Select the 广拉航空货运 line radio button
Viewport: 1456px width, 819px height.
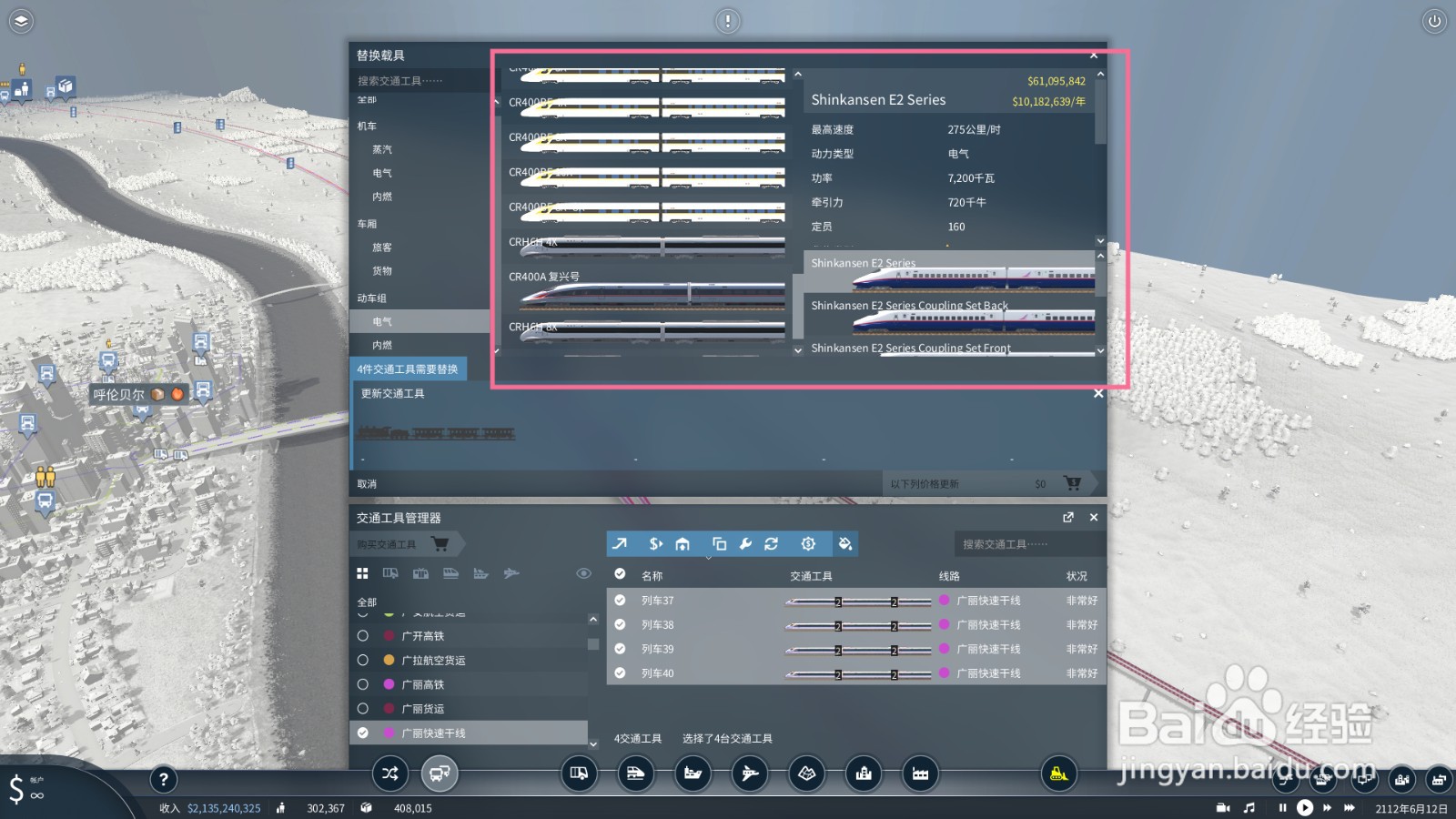pyautogui.click(x=363, y=660)
